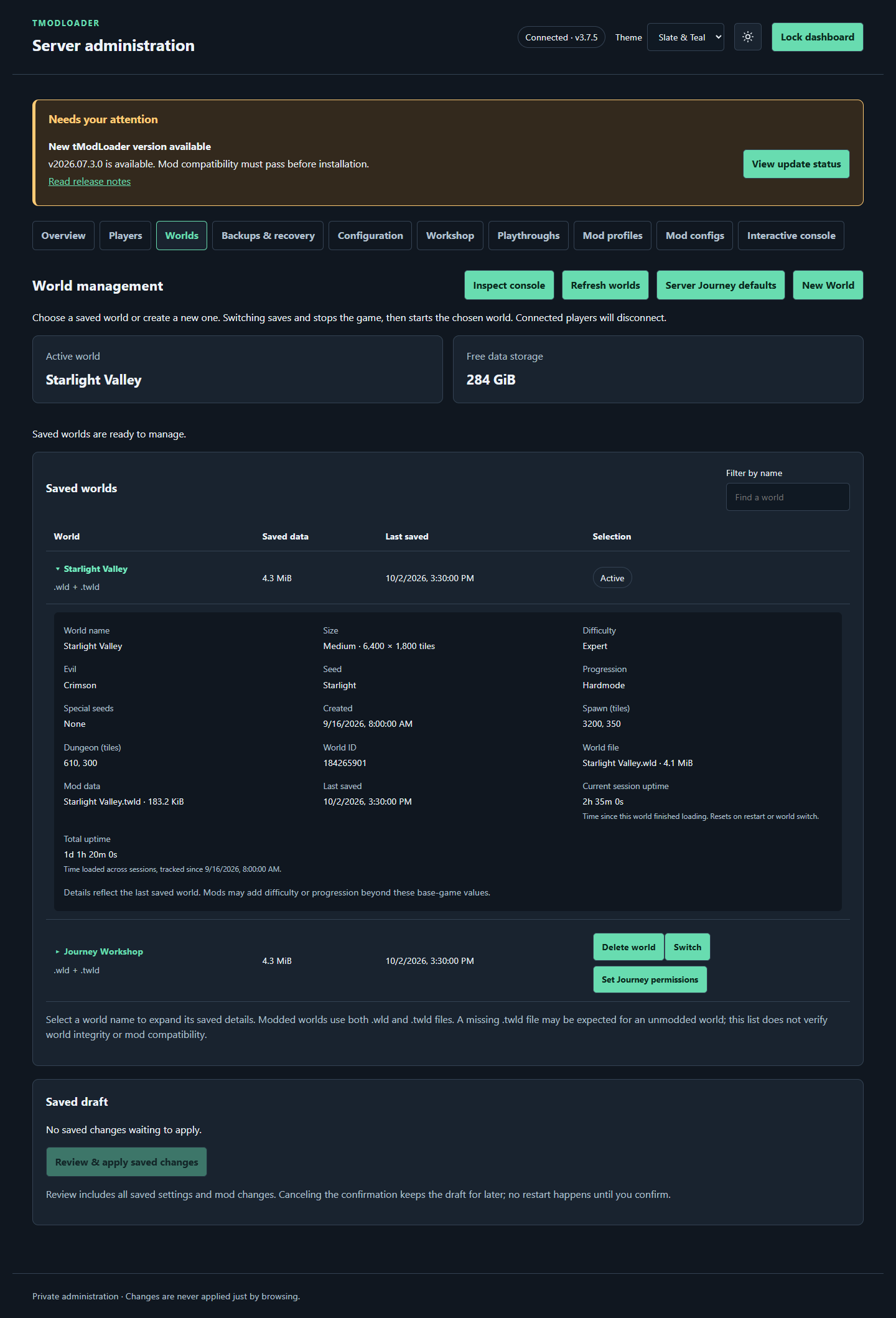Click the Crimson evil value
Image resolution: width=896 pixels, height=1318 pixels.
coord(80,685)
